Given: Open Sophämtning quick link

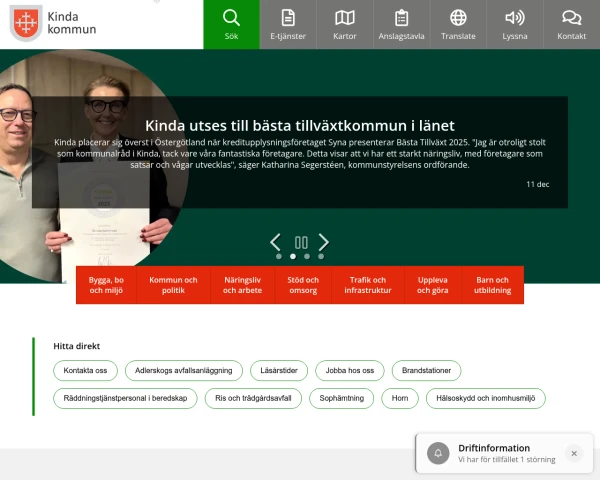Looking at the screenshot, I should tap(342, 398).
